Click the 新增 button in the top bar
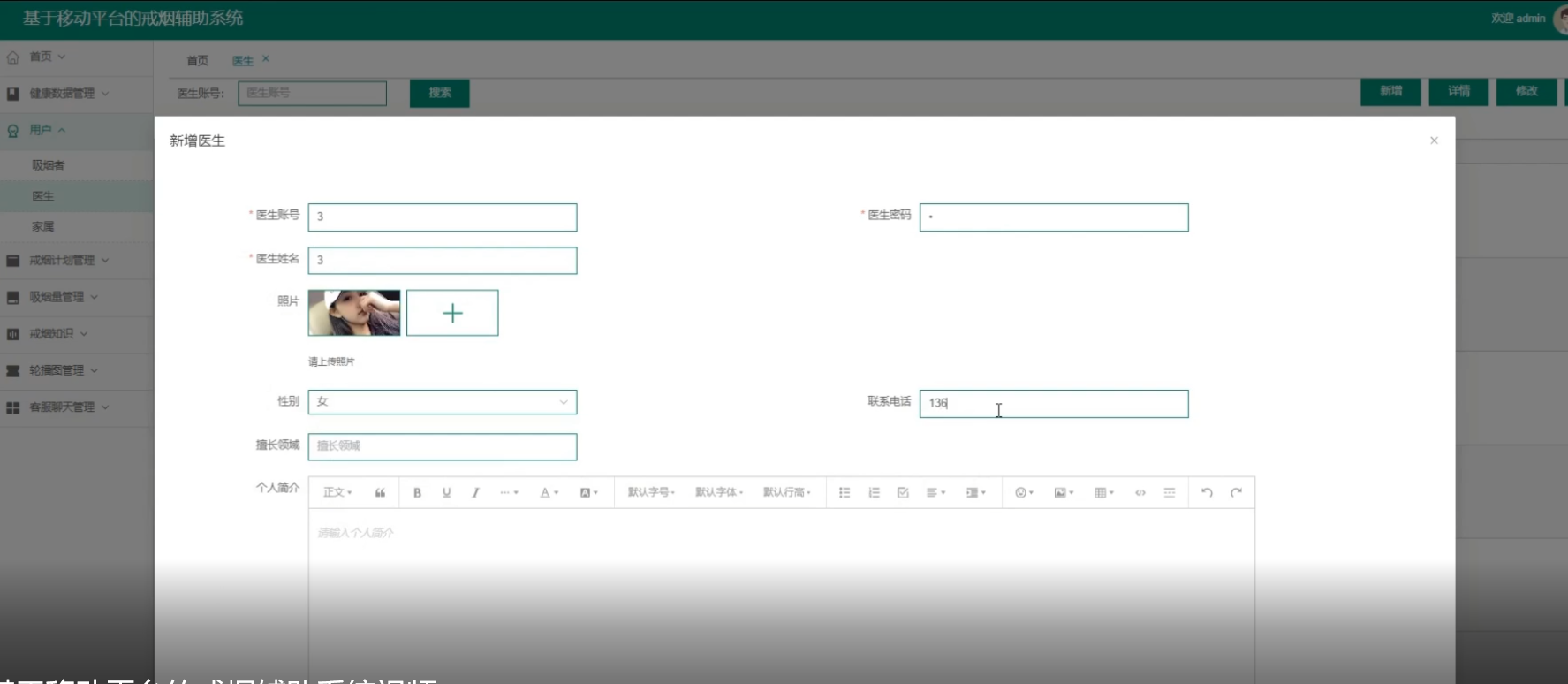 coord(1391,91)
